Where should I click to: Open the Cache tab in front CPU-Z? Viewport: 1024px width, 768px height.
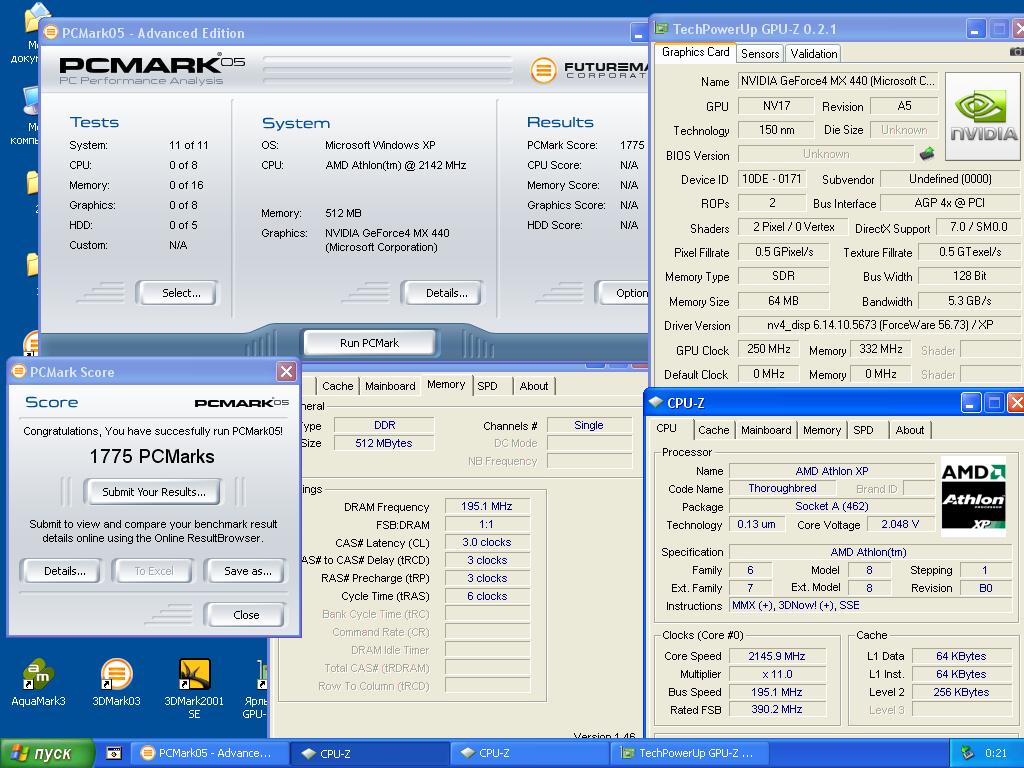pyautogui.click(x=713, y=430)
